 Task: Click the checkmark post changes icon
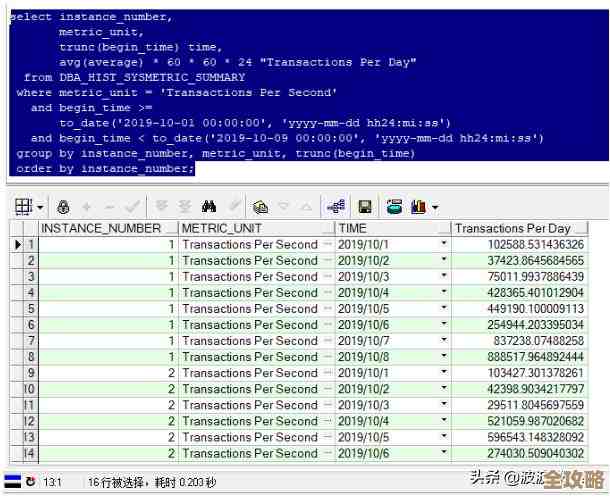132,206
